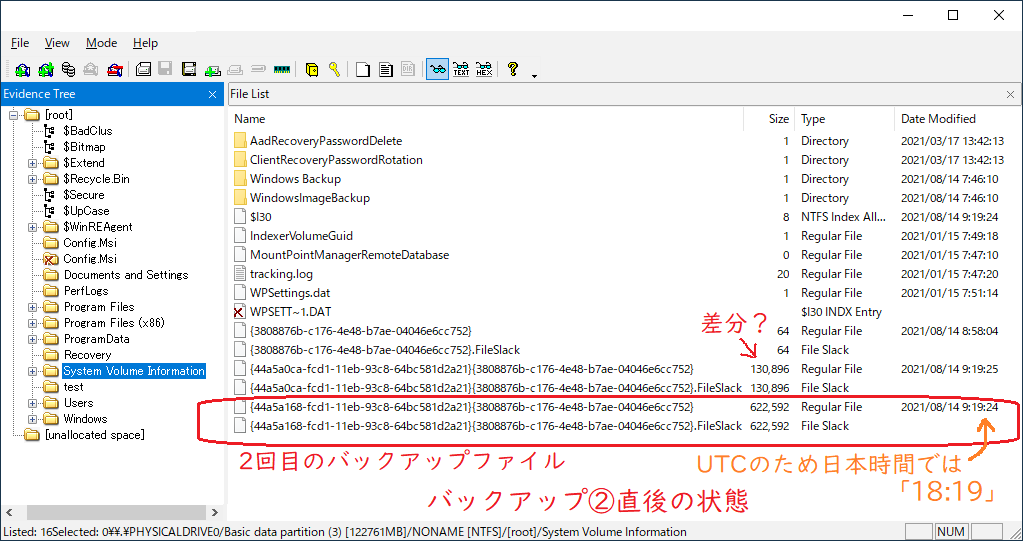
Task: Select the WPSettings.dat file row
Action: pos(290,293)
